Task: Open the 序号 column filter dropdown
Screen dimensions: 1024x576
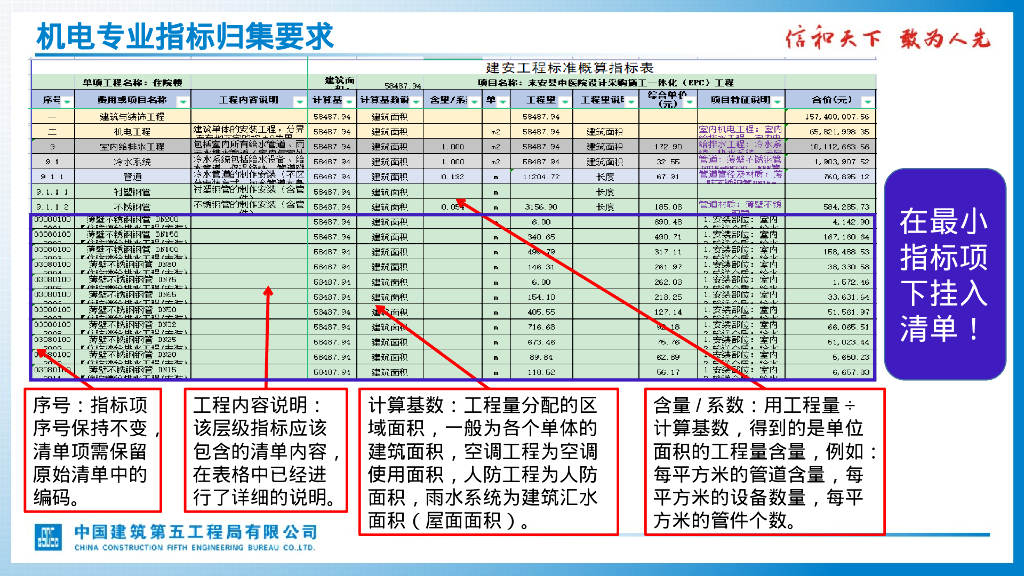Action: click(x=67, y=101)
